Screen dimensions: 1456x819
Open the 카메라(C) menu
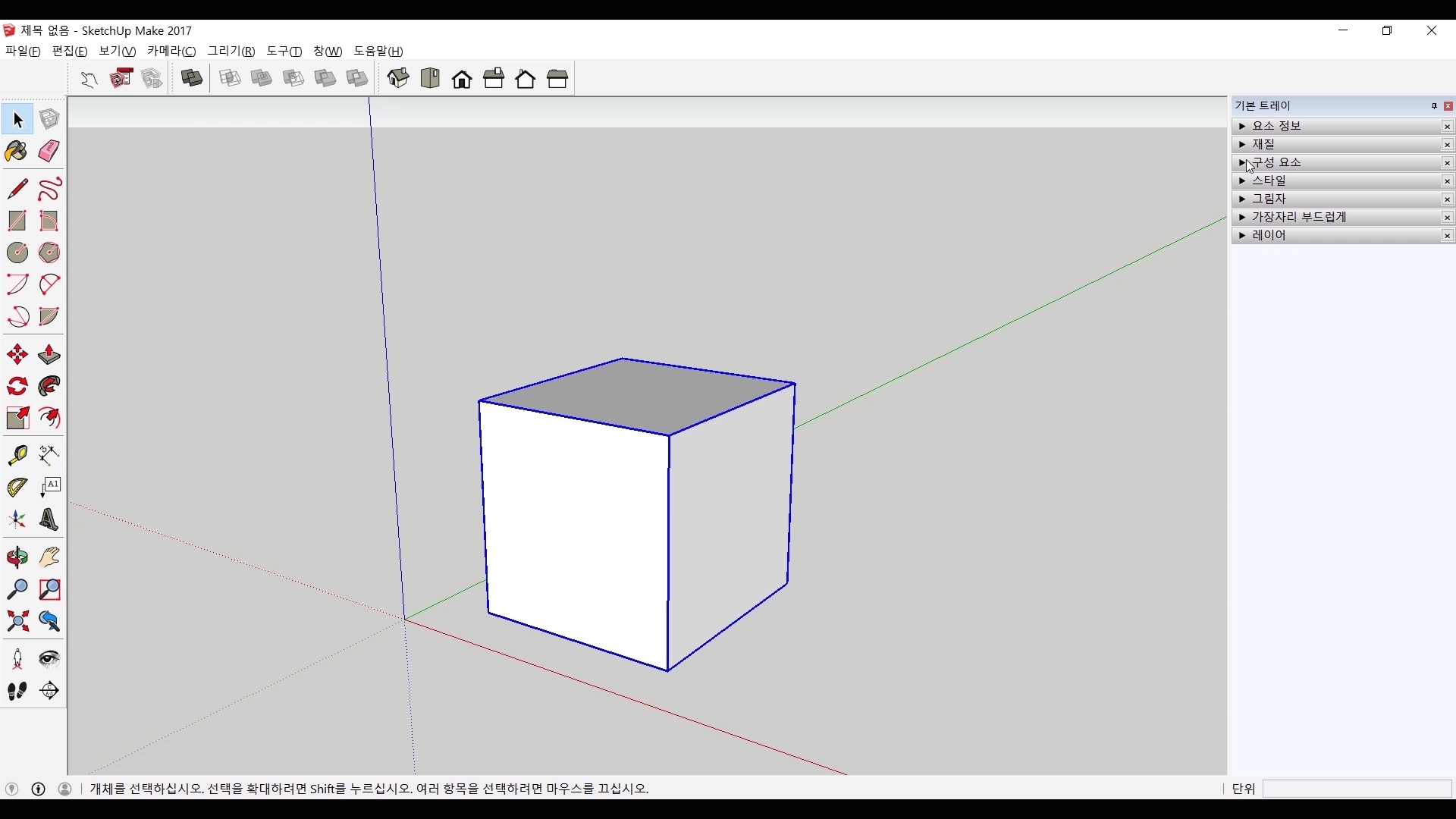click(171, 52)
